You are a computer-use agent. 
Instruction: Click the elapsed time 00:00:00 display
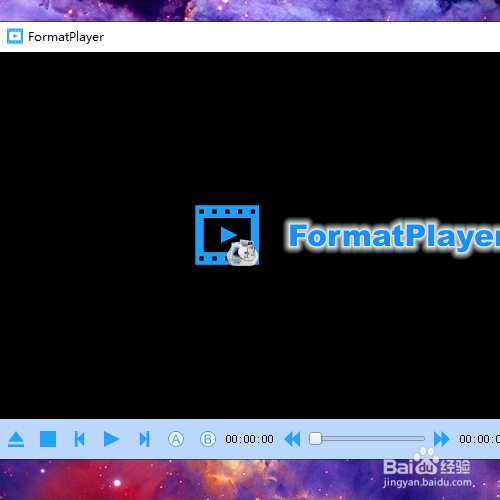pyautogui.click(x=249, y=439)
